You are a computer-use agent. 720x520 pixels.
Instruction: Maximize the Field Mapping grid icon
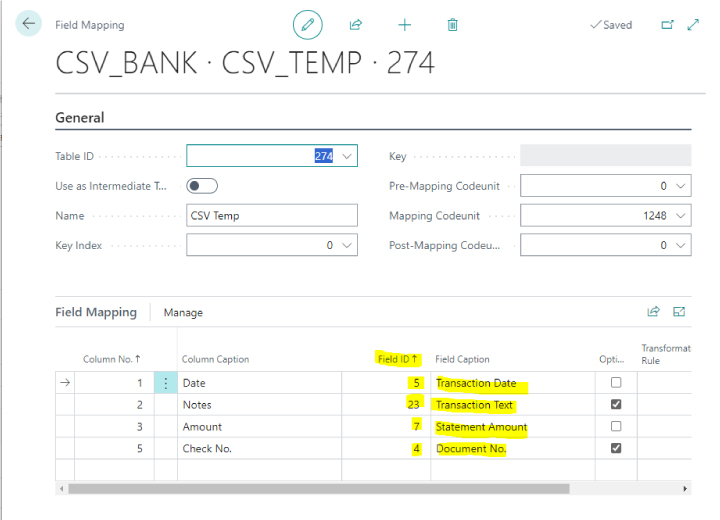coord(679,312)
